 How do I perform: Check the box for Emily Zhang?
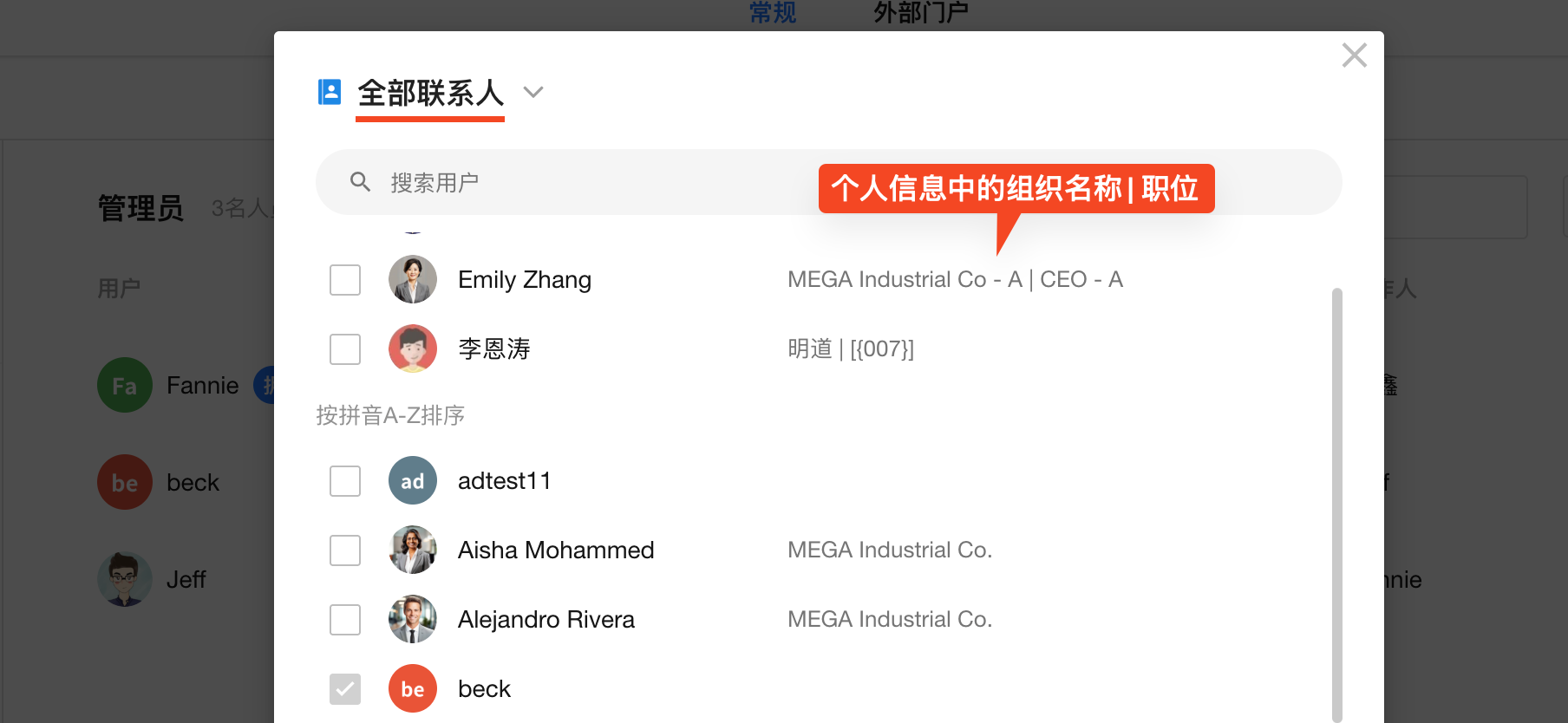tap(345, 280)
